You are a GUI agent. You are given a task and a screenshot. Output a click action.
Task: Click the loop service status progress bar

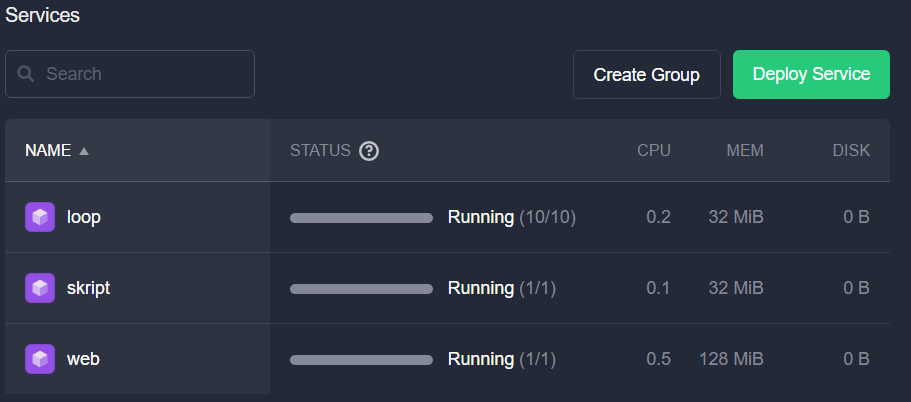point(361,218)
